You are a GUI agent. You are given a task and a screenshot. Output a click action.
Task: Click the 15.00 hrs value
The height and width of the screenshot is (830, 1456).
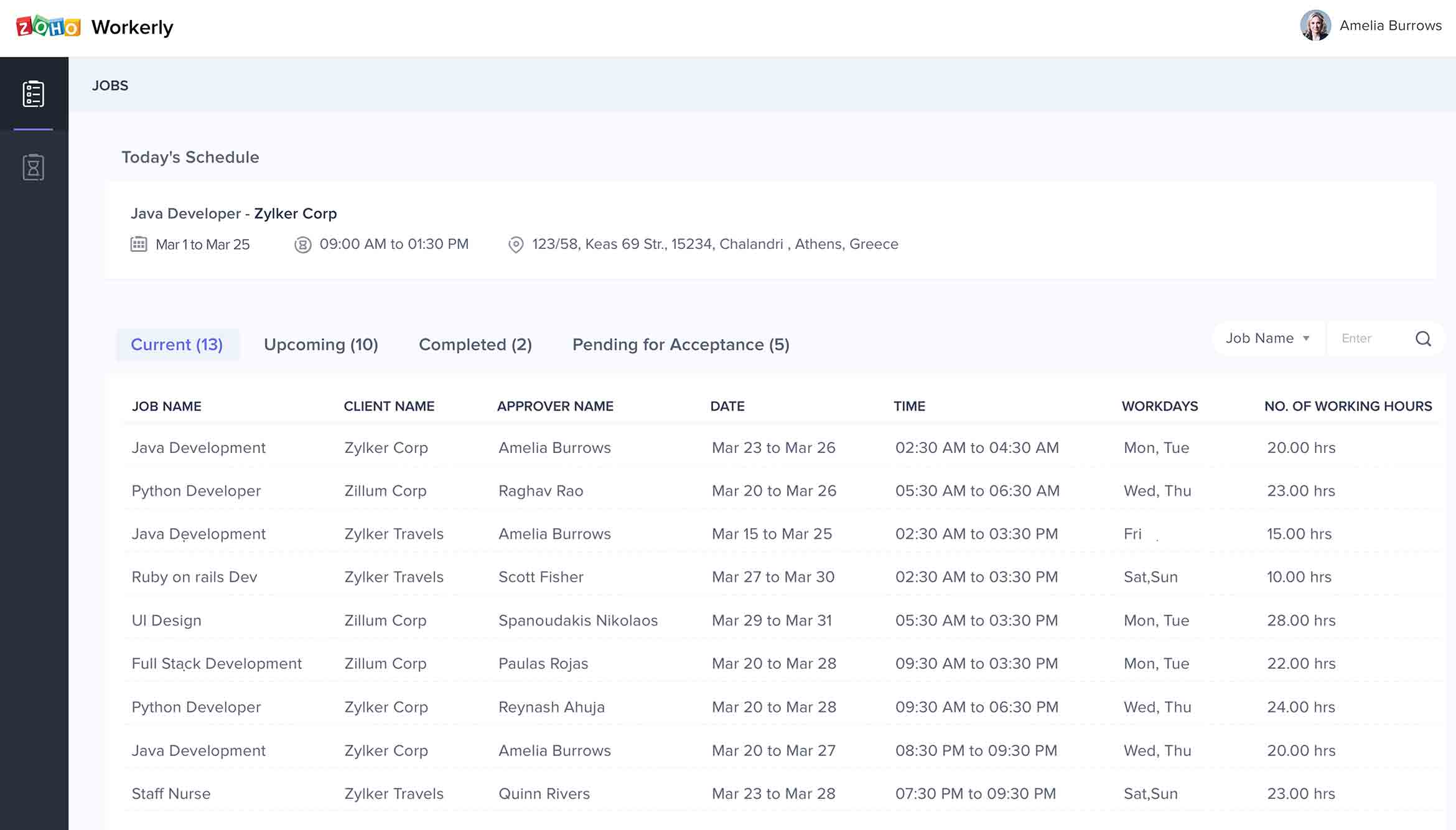pyautogui.click(x=1299, y=534)
